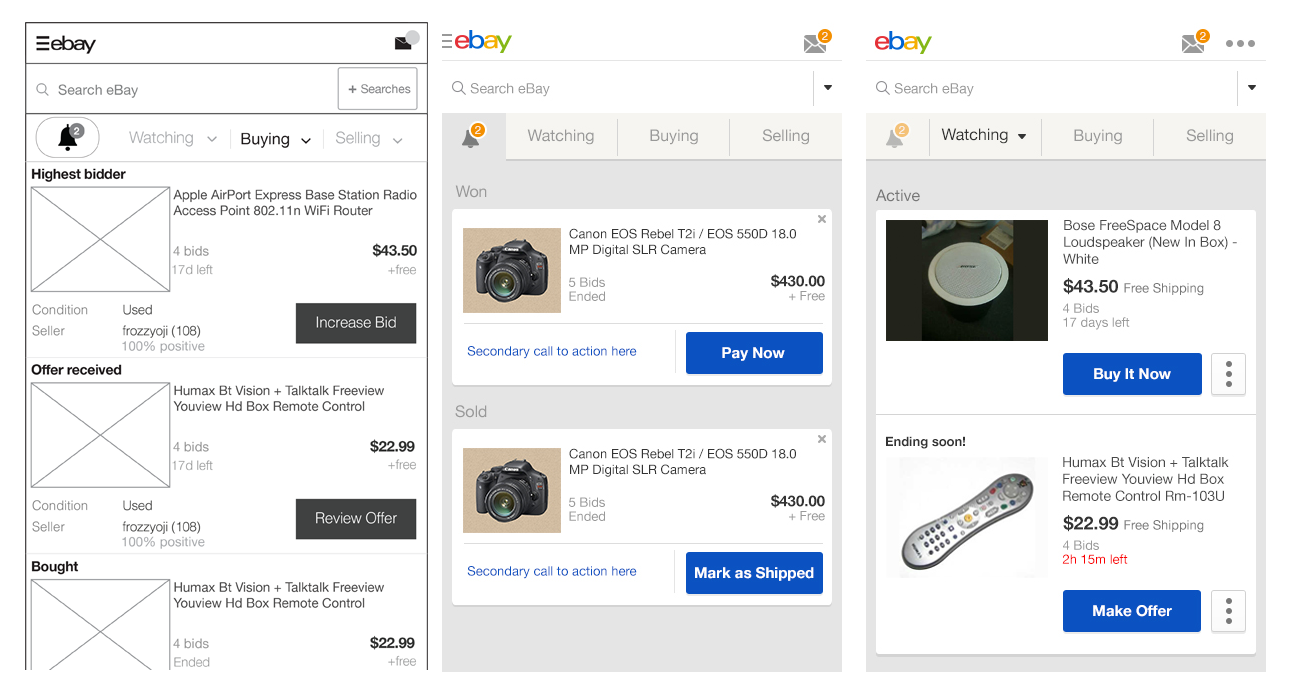Click Increase Bid button
The image size is (1292, 696).
[356, 323]
